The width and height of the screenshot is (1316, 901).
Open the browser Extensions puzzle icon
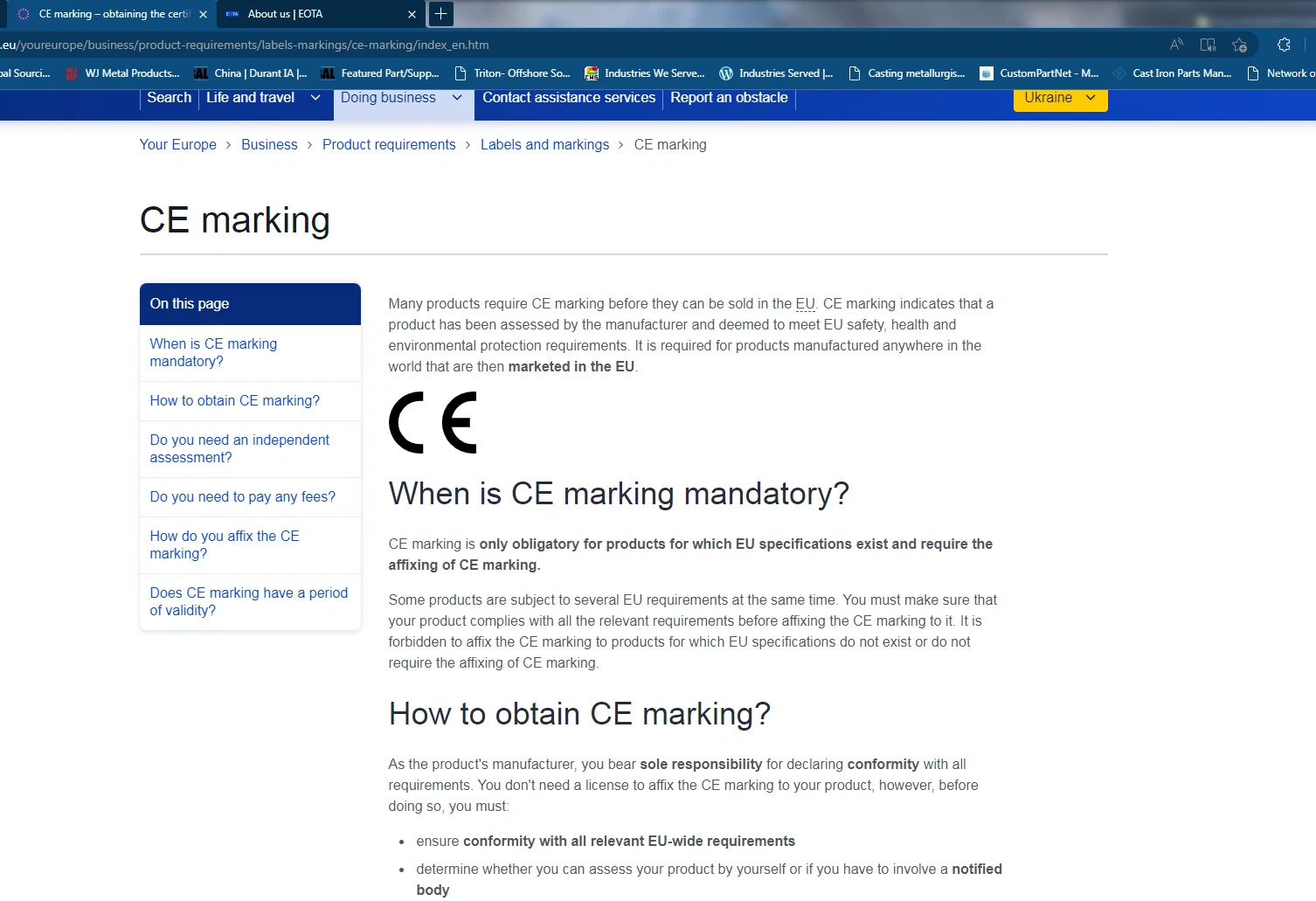point(1284,45)
